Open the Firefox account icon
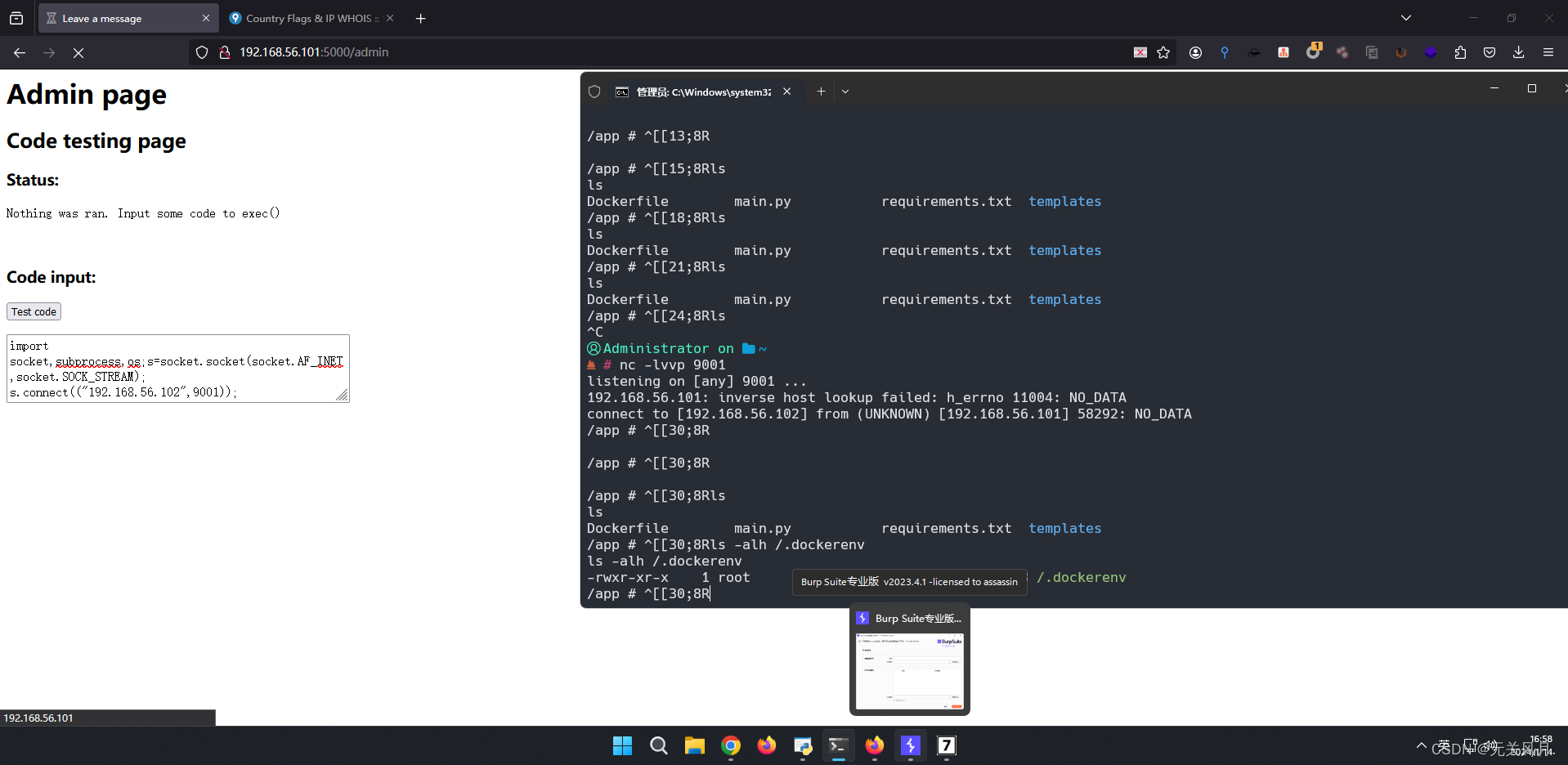This screenshot has height=765, width=1568. pos(1195,52)
